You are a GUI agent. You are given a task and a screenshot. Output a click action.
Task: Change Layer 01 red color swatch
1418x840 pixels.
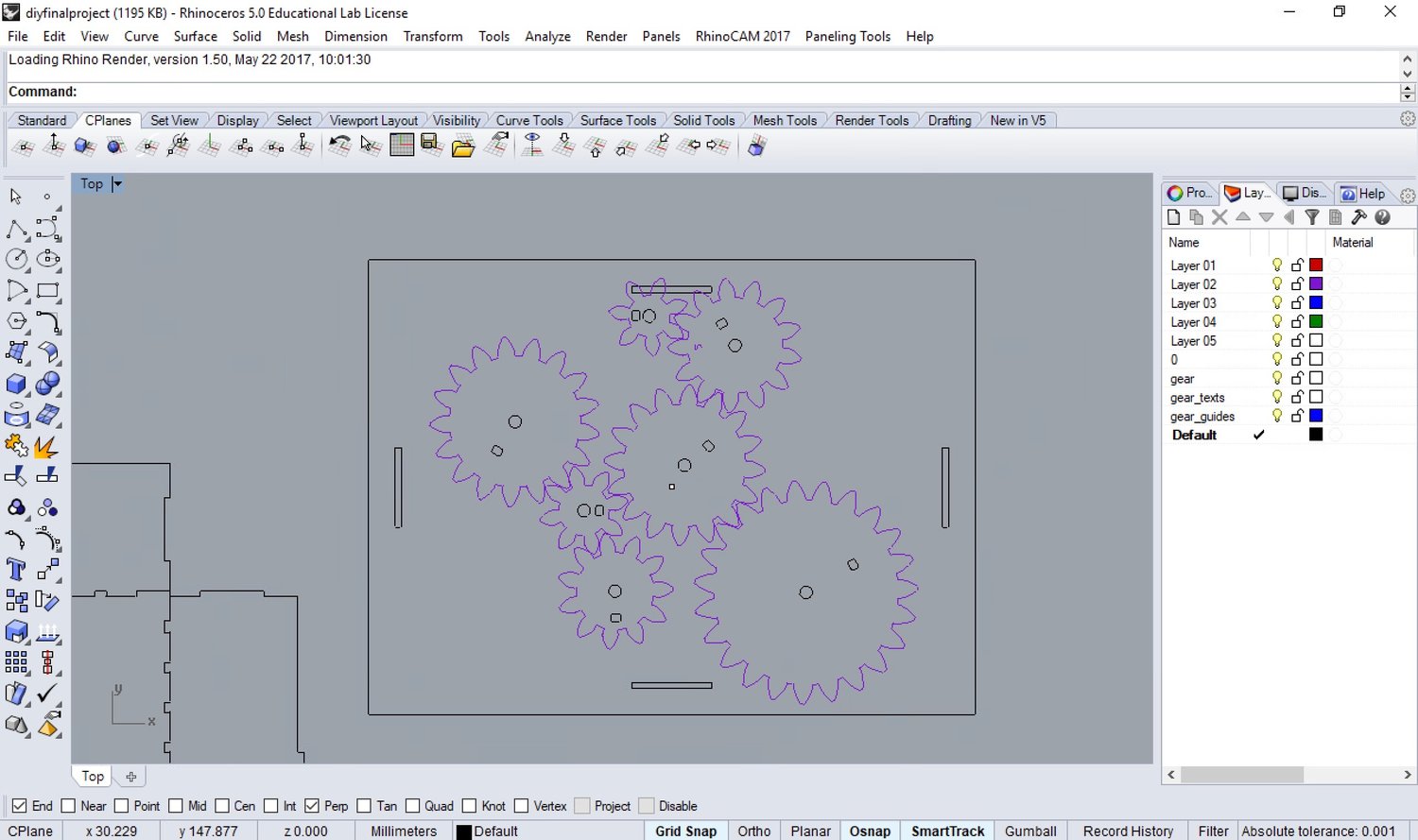click(1316, 266)
